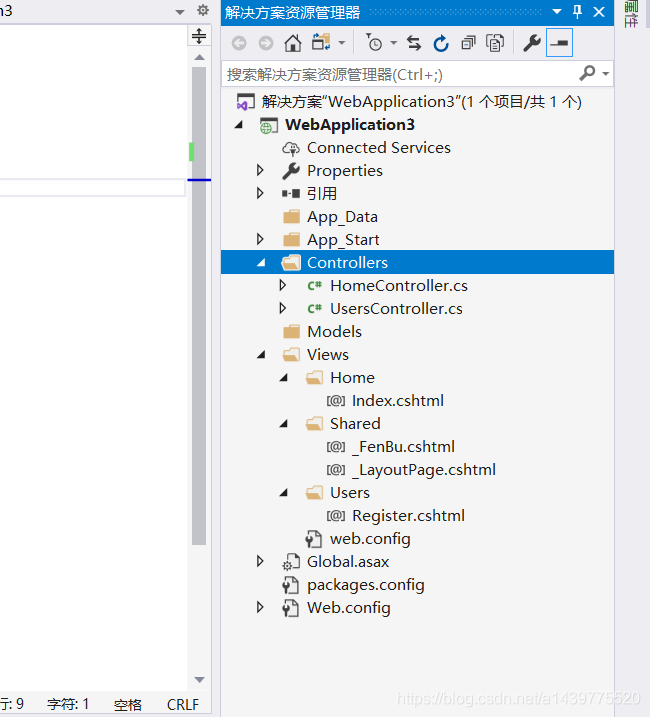Open the pending changes filter dropdown arrow

[x=393, y=43]
